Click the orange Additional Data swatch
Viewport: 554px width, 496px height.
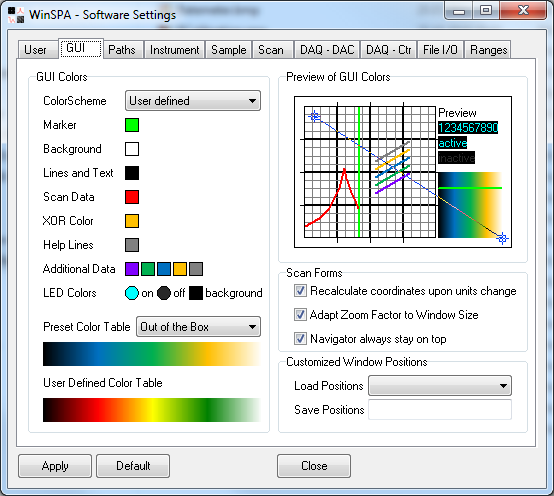pyautogui.click(x=179, y=269)
